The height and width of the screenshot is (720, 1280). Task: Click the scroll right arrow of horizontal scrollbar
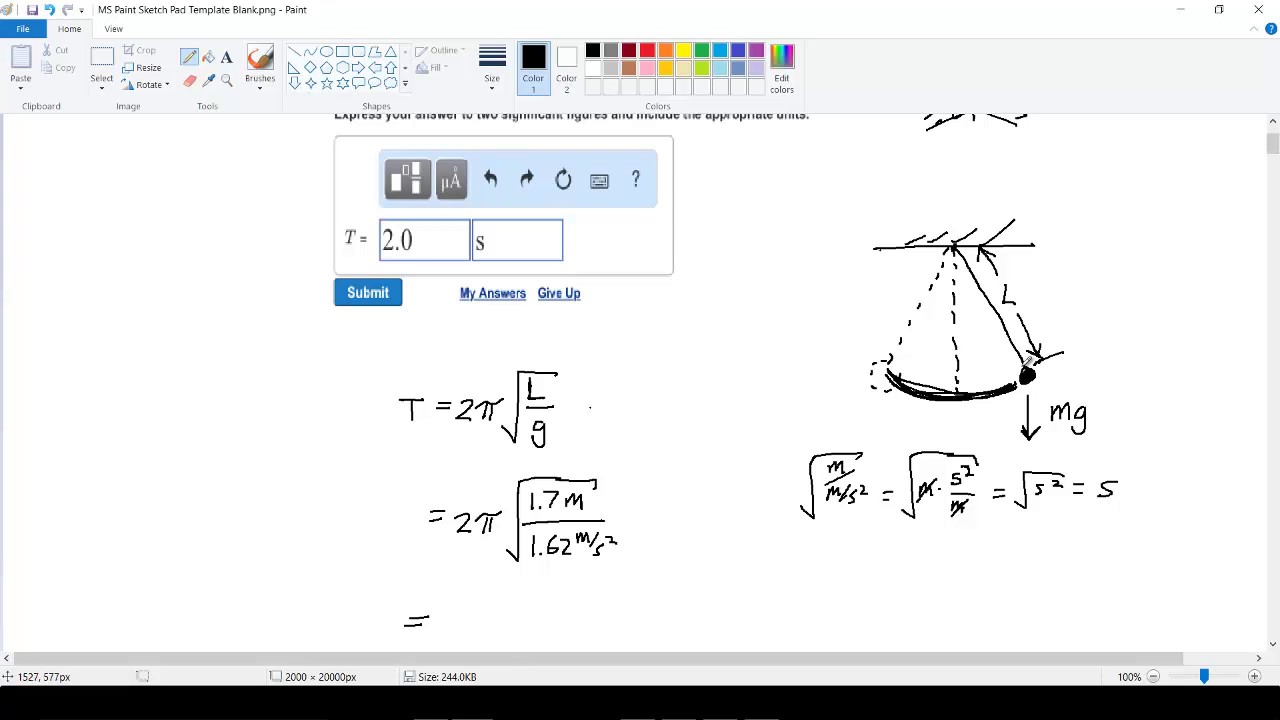[1258, 658]
